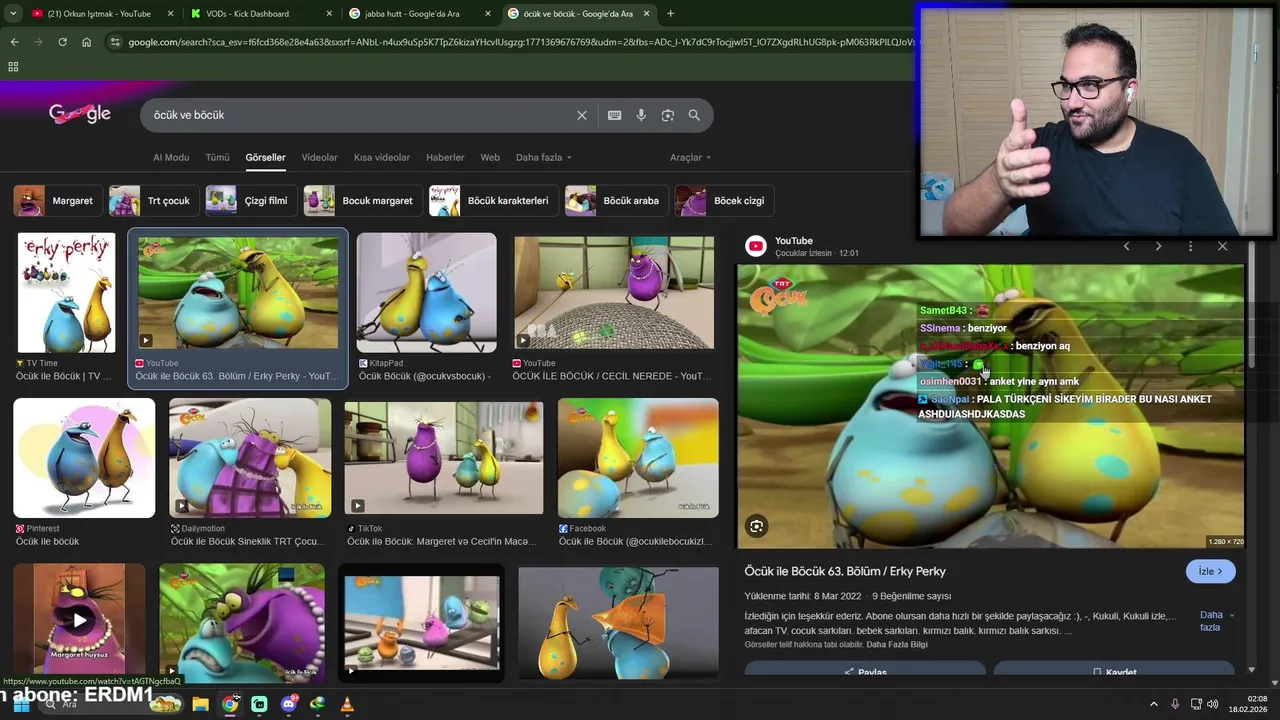The image size is (1280, 720).
Task: Open the TikTok Margeret ve Cecil thumbnail
Action: [x=444, y=458]
